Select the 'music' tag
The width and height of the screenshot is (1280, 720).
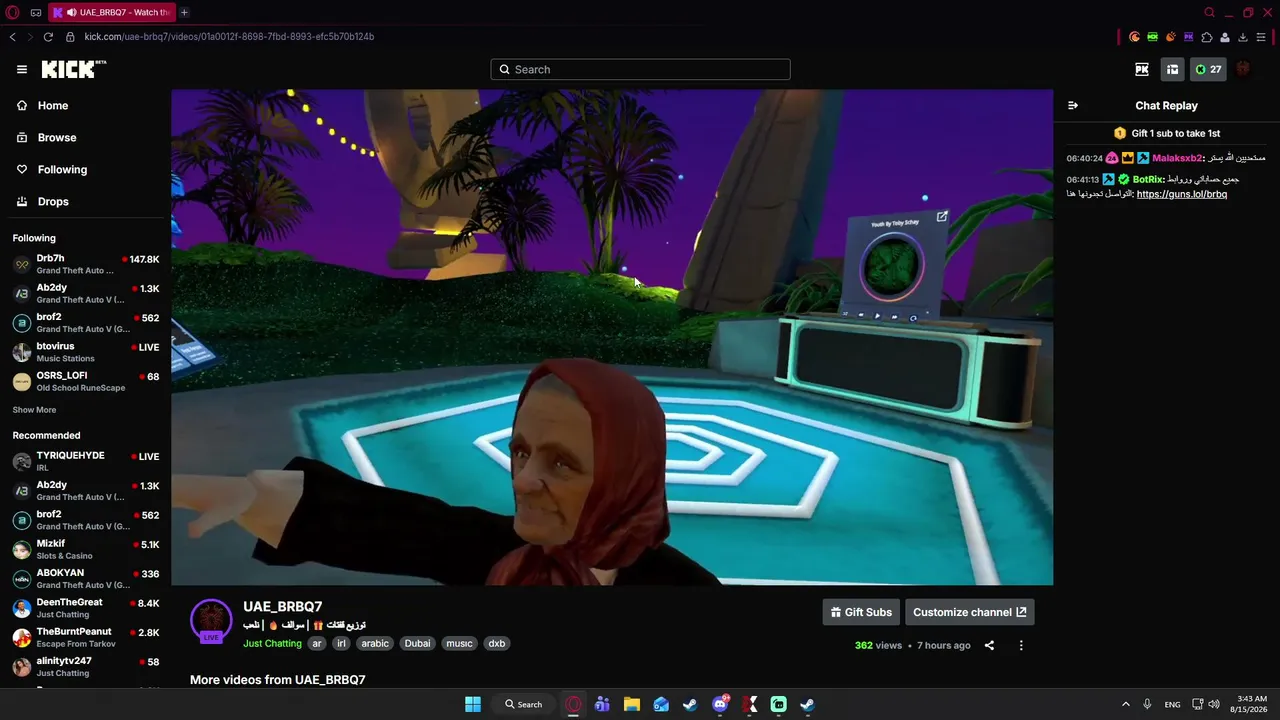[459, 643]
